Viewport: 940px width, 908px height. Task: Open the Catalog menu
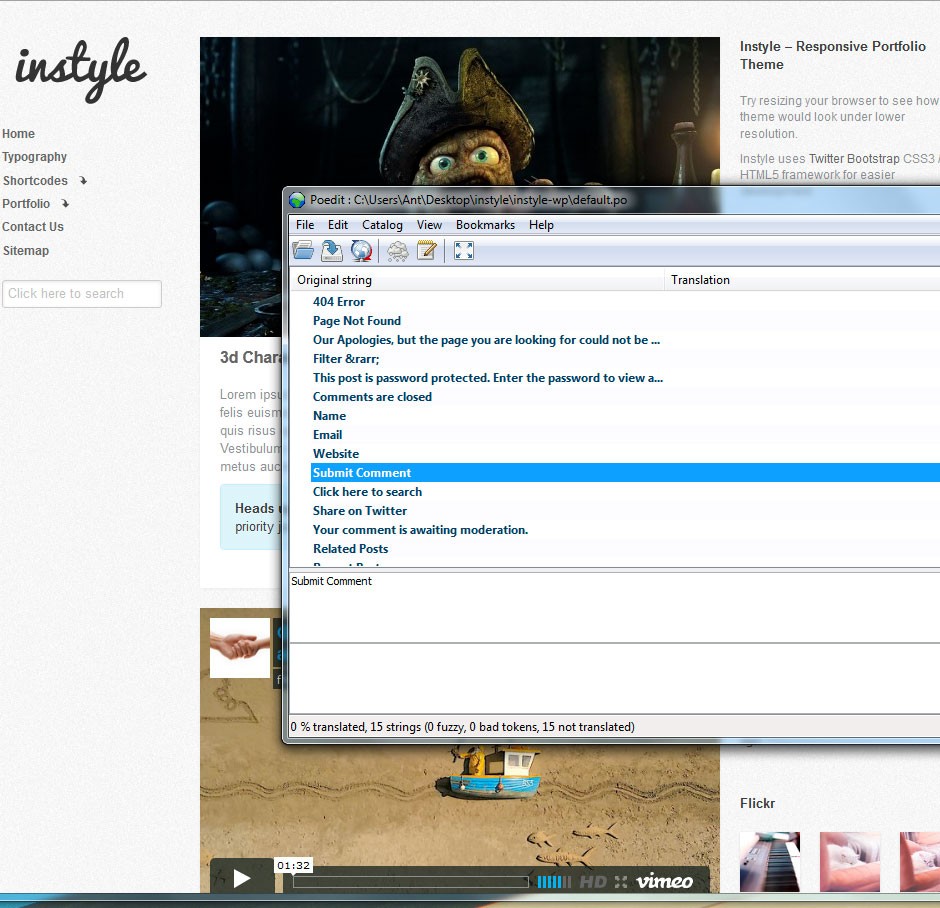(382, 225)
